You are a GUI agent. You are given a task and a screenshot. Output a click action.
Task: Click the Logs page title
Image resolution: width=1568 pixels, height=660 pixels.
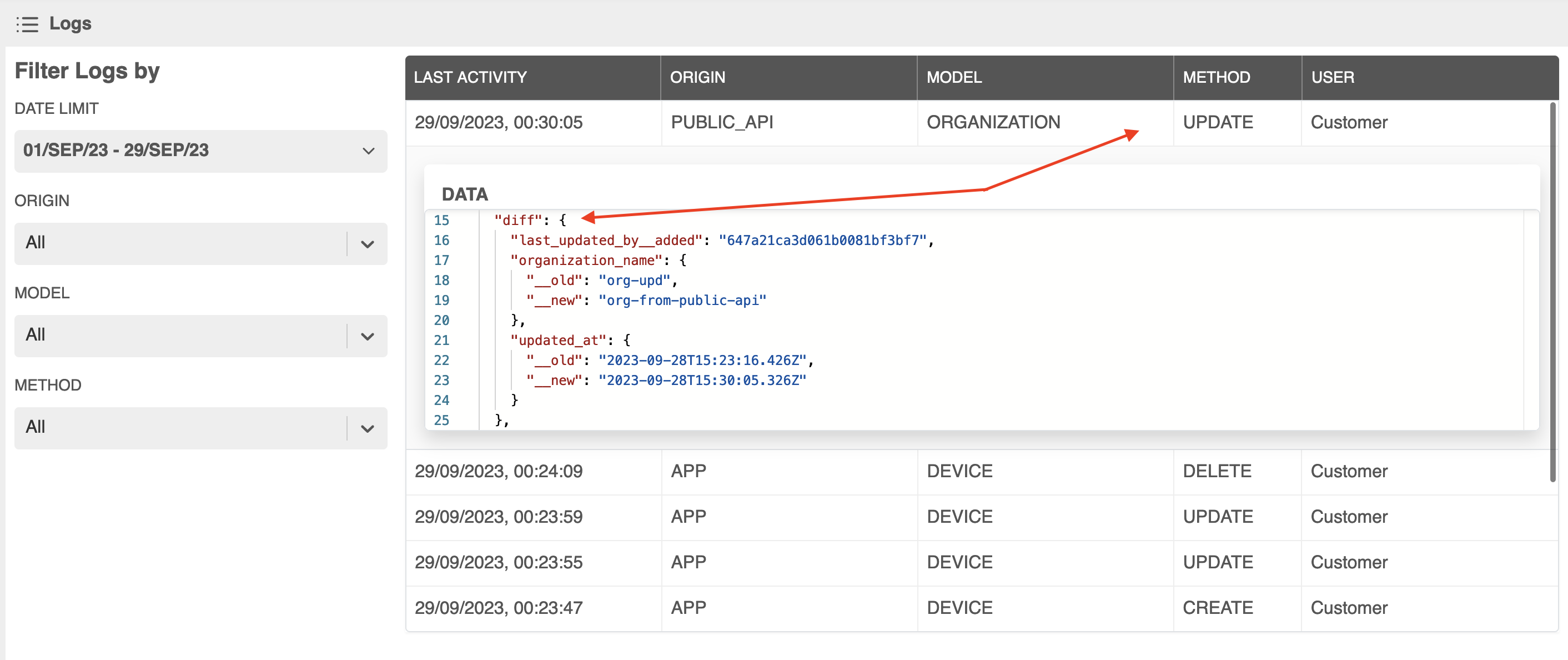(70, 24)
